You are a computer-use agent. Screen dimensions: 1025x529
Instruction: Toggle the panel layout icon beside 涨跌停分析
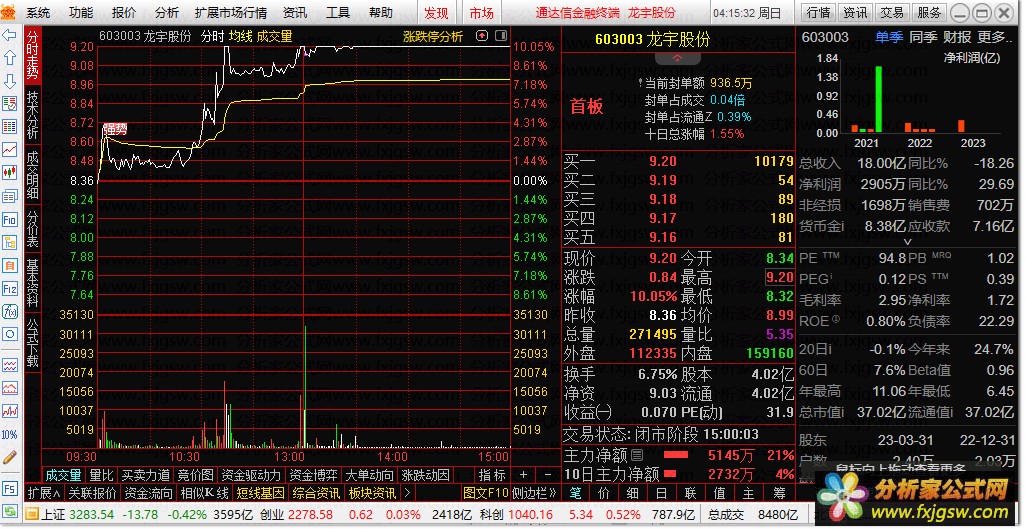click(501, 36)
